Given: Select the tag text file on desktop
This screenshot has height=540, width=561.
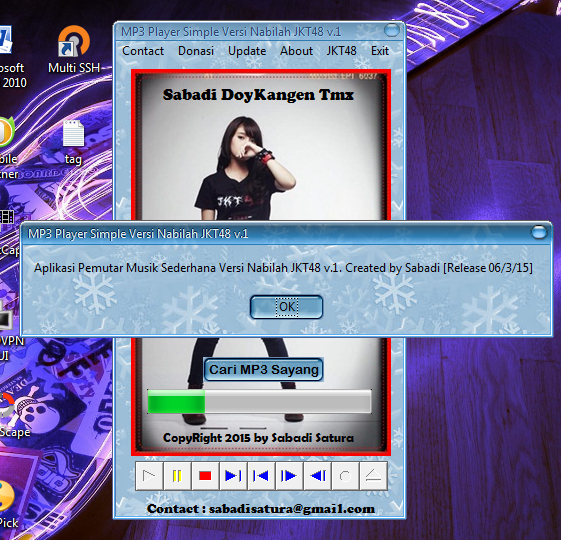Looking at the screenshot, I should coord(73,142).
